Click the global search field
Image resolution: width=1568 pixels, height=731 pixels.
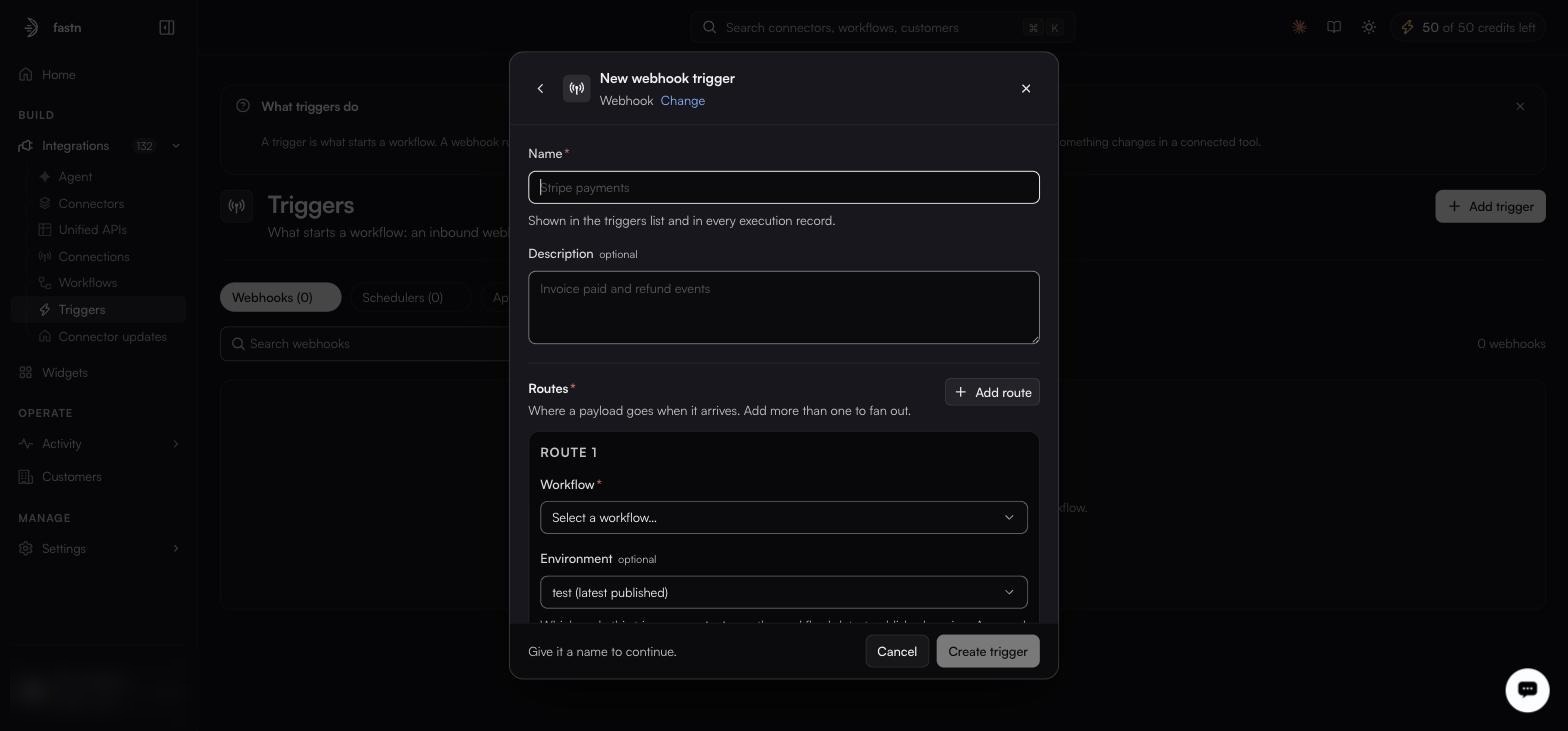pyautogui.click(x=883, y=28)
